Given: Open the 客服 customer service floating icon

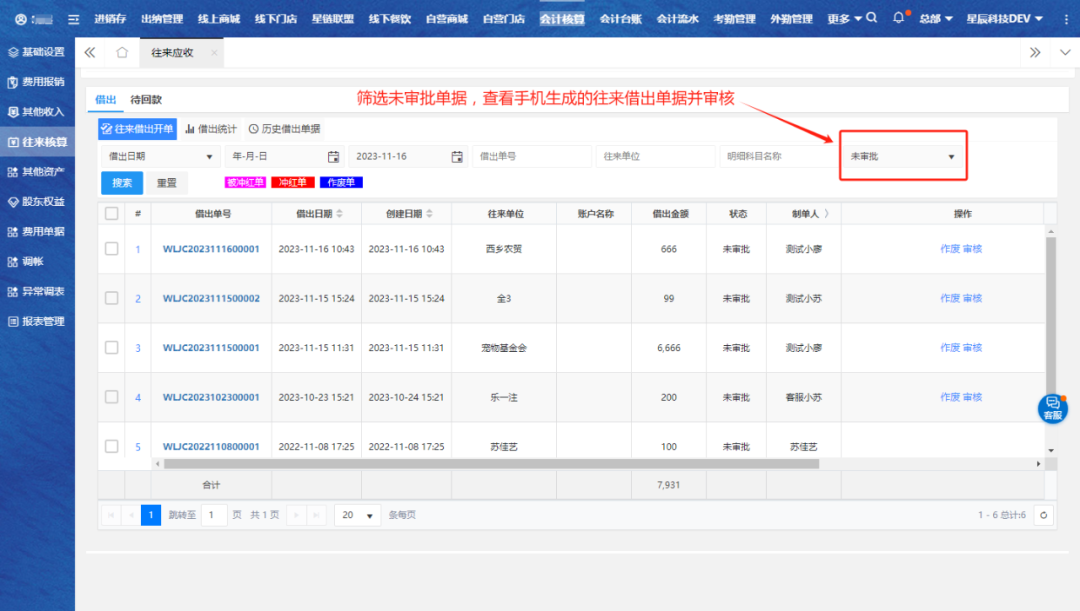Looking at the screenshot, I should pos(1052,408).
